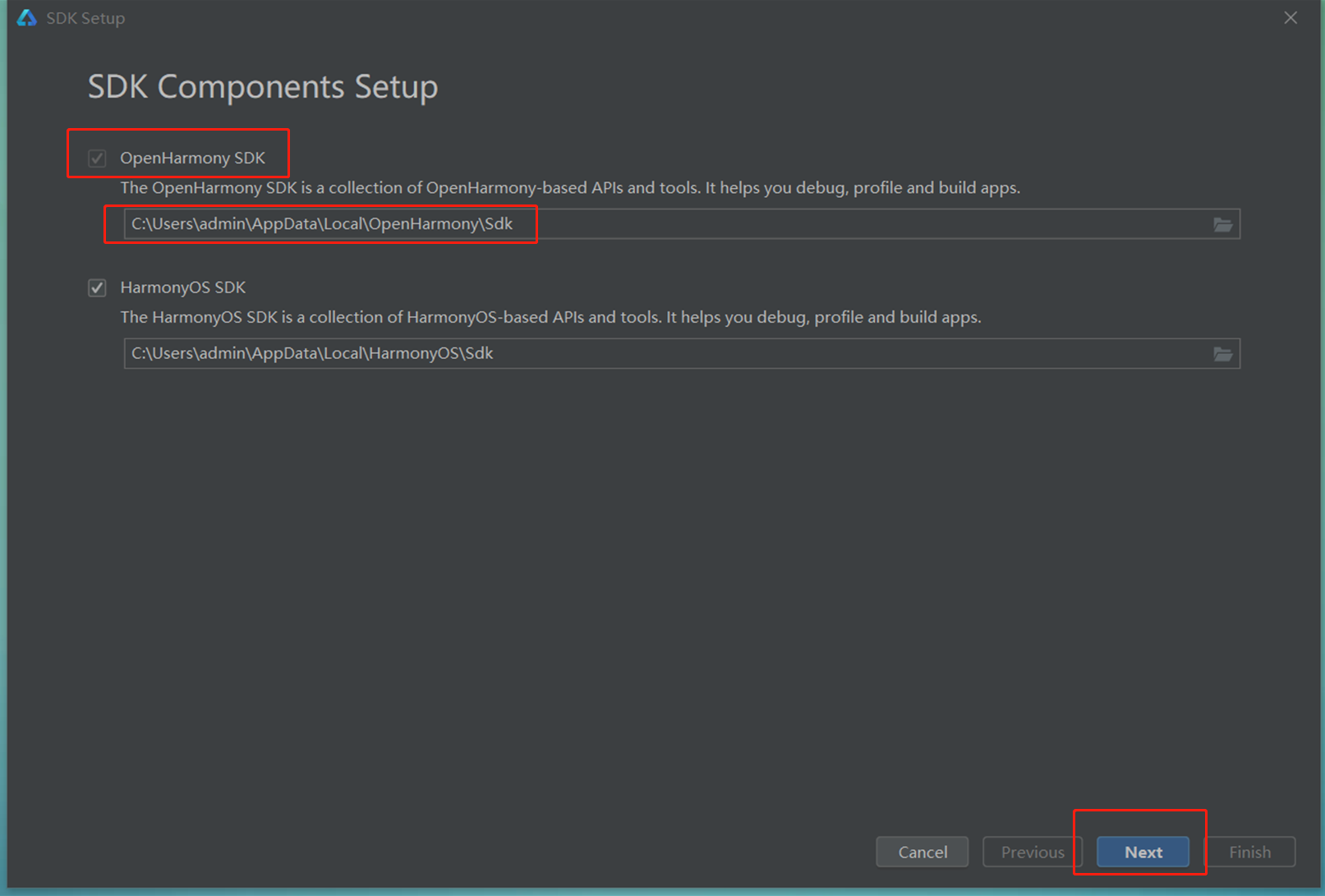Open folder browser for HarmonyOS SDK path

pos(1222,354)
